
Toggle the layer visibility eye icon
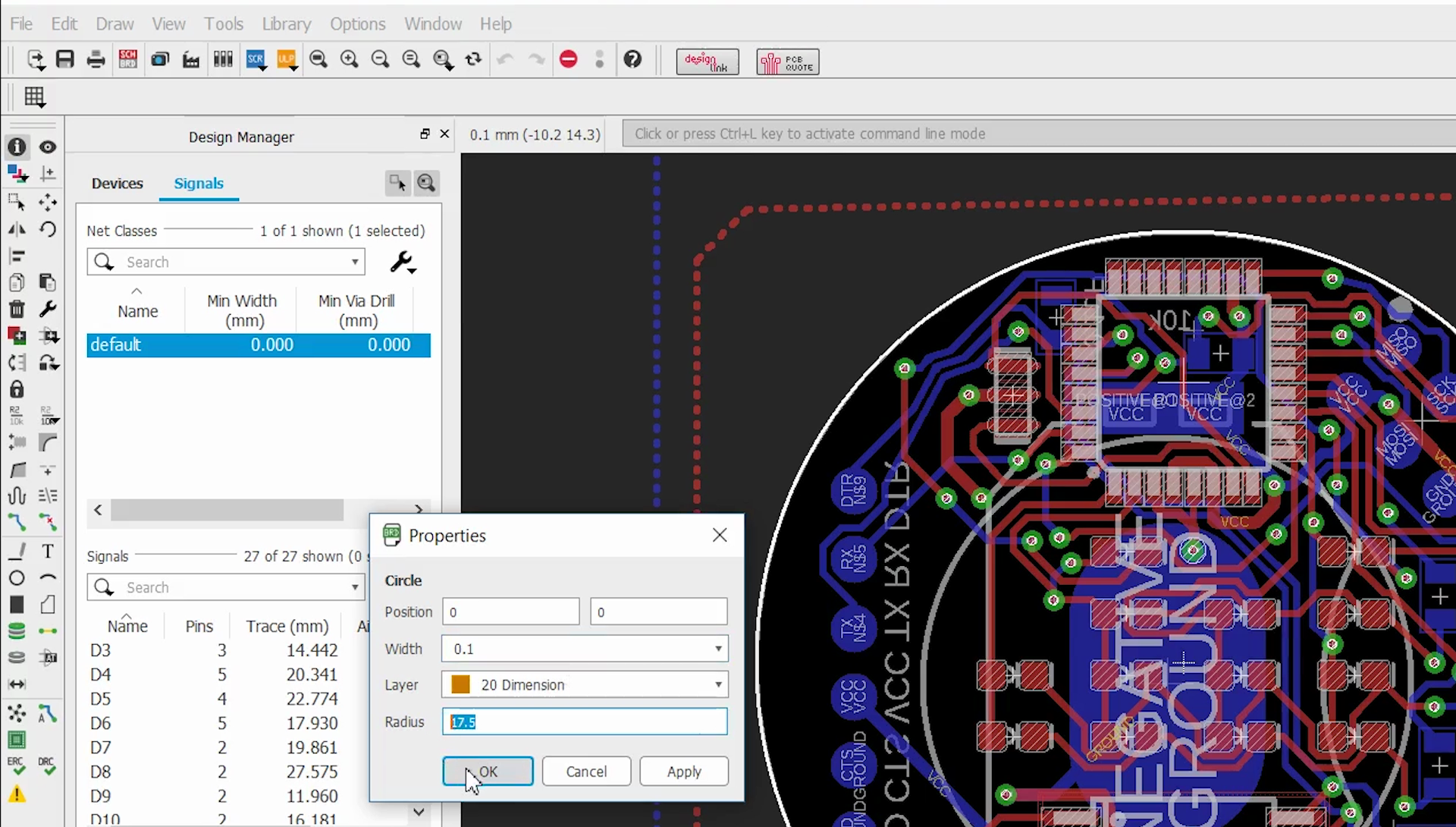(48, 146)
